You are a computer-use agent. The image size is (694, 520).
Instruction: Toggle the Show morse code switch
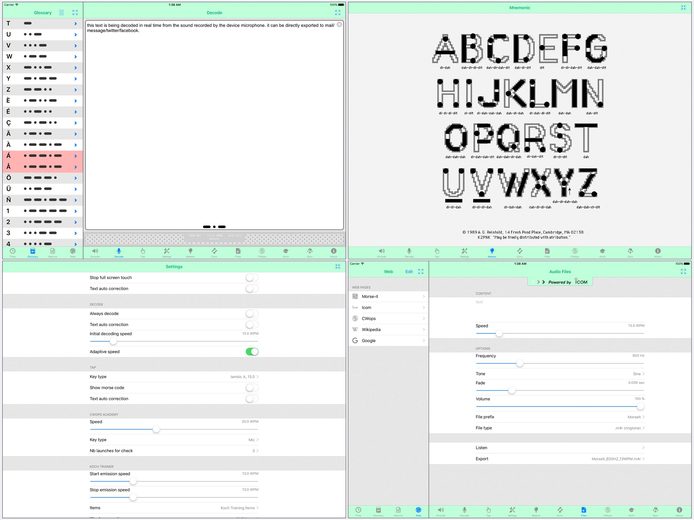[x=251, y=388]
